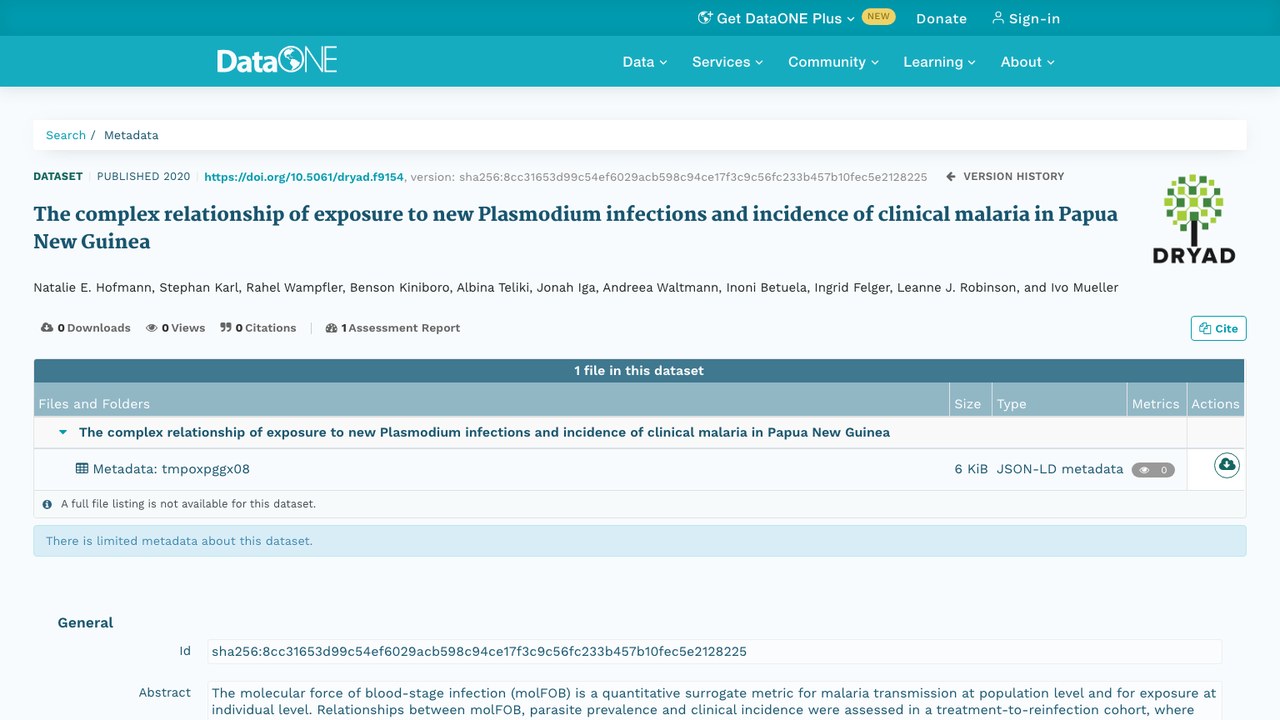Click the Id field value box
This screenshot has height=720, width=1280.
click(x=714, y=652)
